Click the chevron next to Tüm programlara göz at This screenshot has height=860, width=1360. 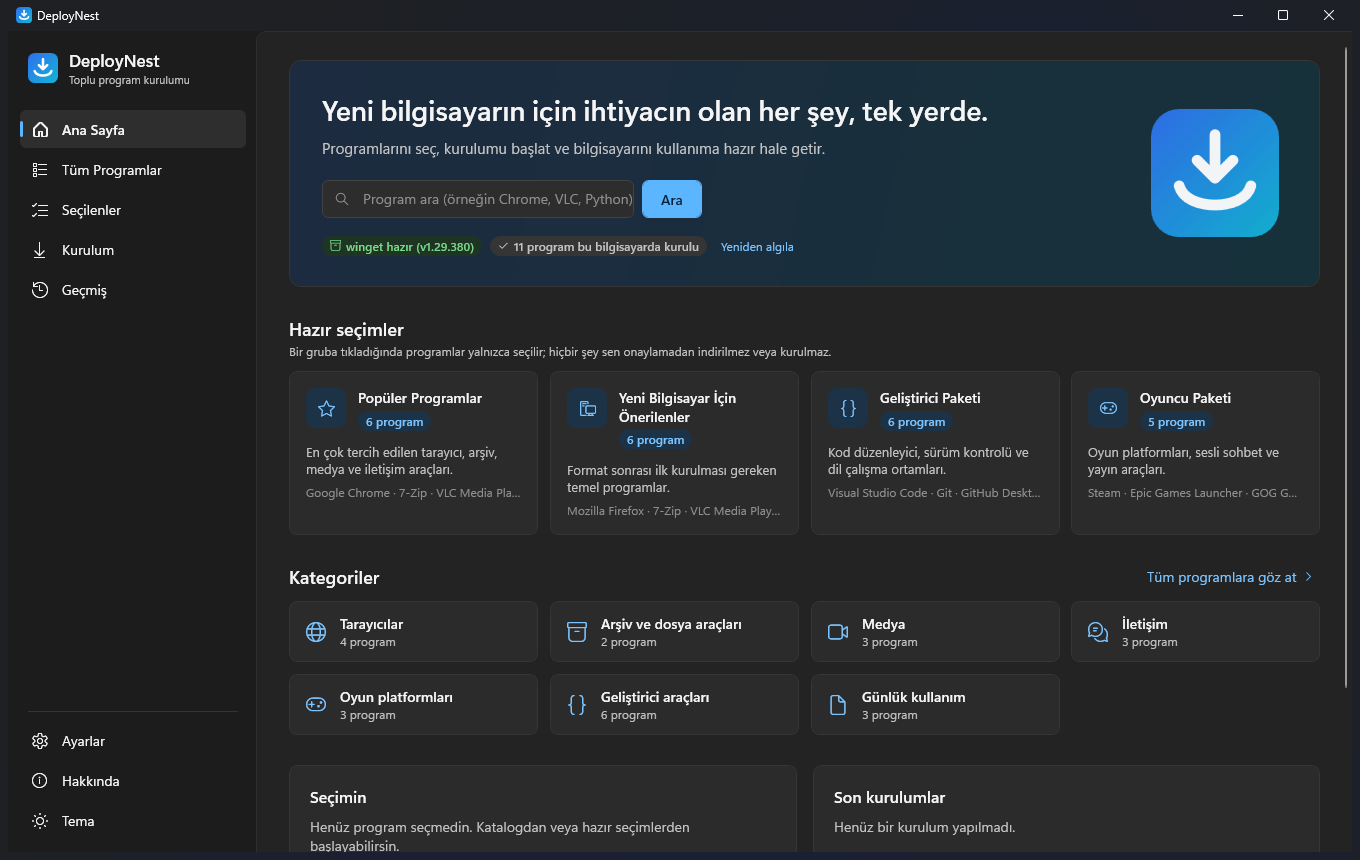1309,577
